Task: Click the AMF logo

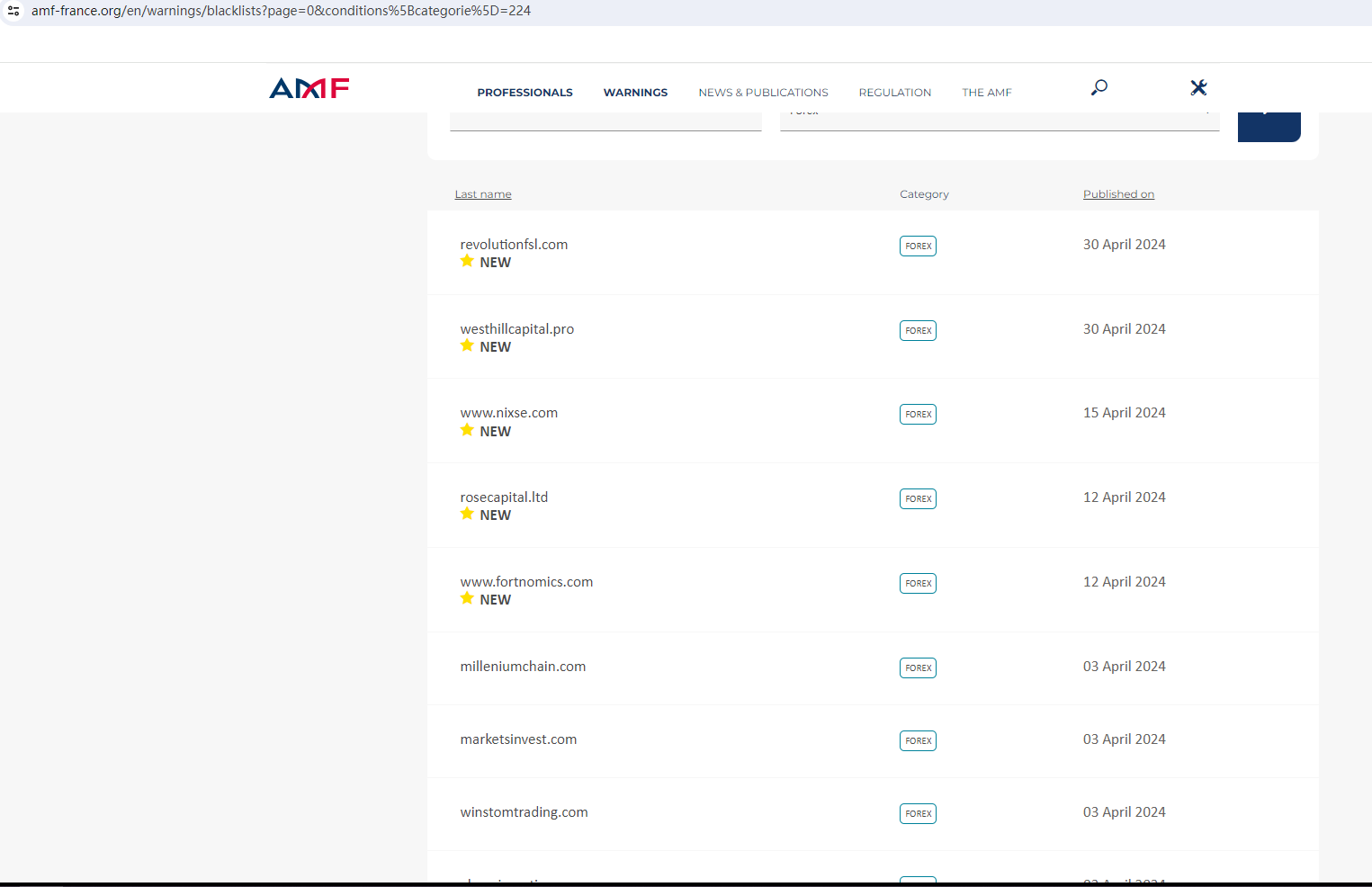Action: pos(309,88)
